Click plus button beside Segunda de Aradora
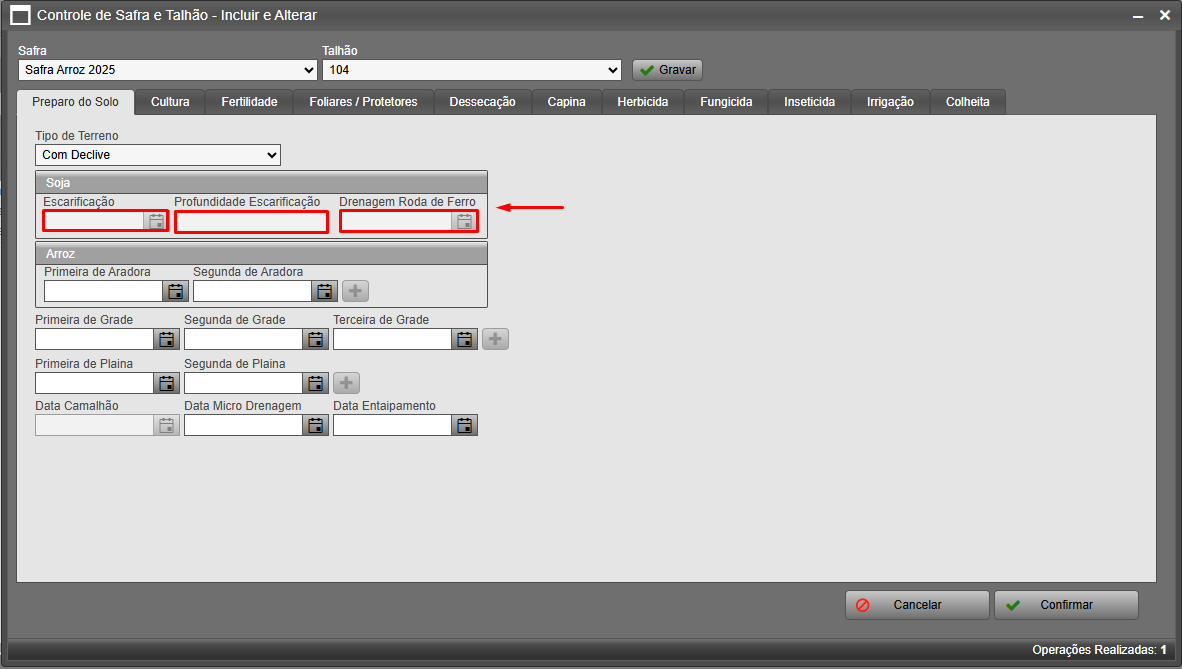 (x=355, y=291)
